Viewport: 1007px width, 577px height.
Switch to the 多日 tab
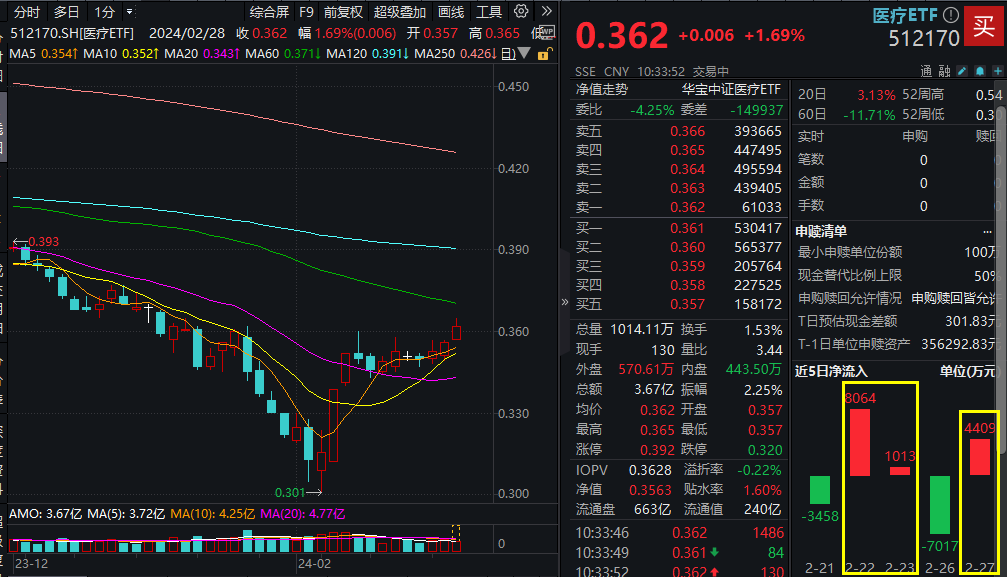66,13
